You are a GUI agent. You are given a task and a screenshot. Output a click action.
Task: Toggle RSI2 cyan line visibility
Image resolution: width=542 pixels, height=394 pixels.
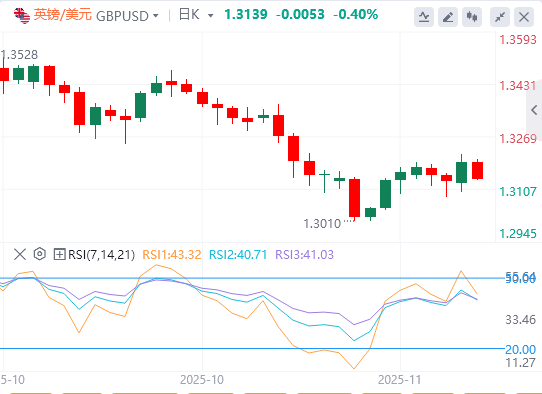(x=238, y=255)
